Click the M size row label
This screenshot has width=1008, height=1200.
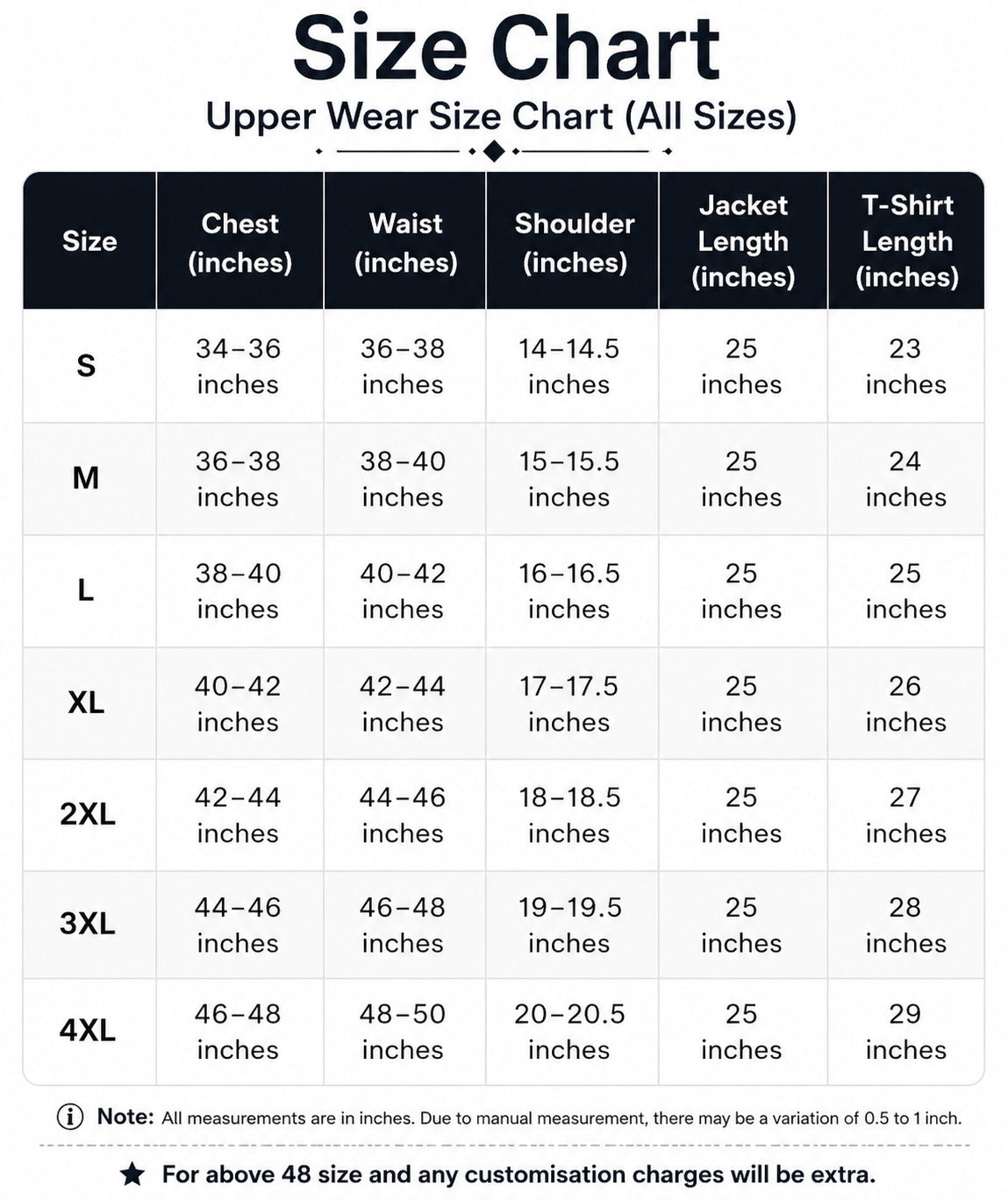[86, 478]
